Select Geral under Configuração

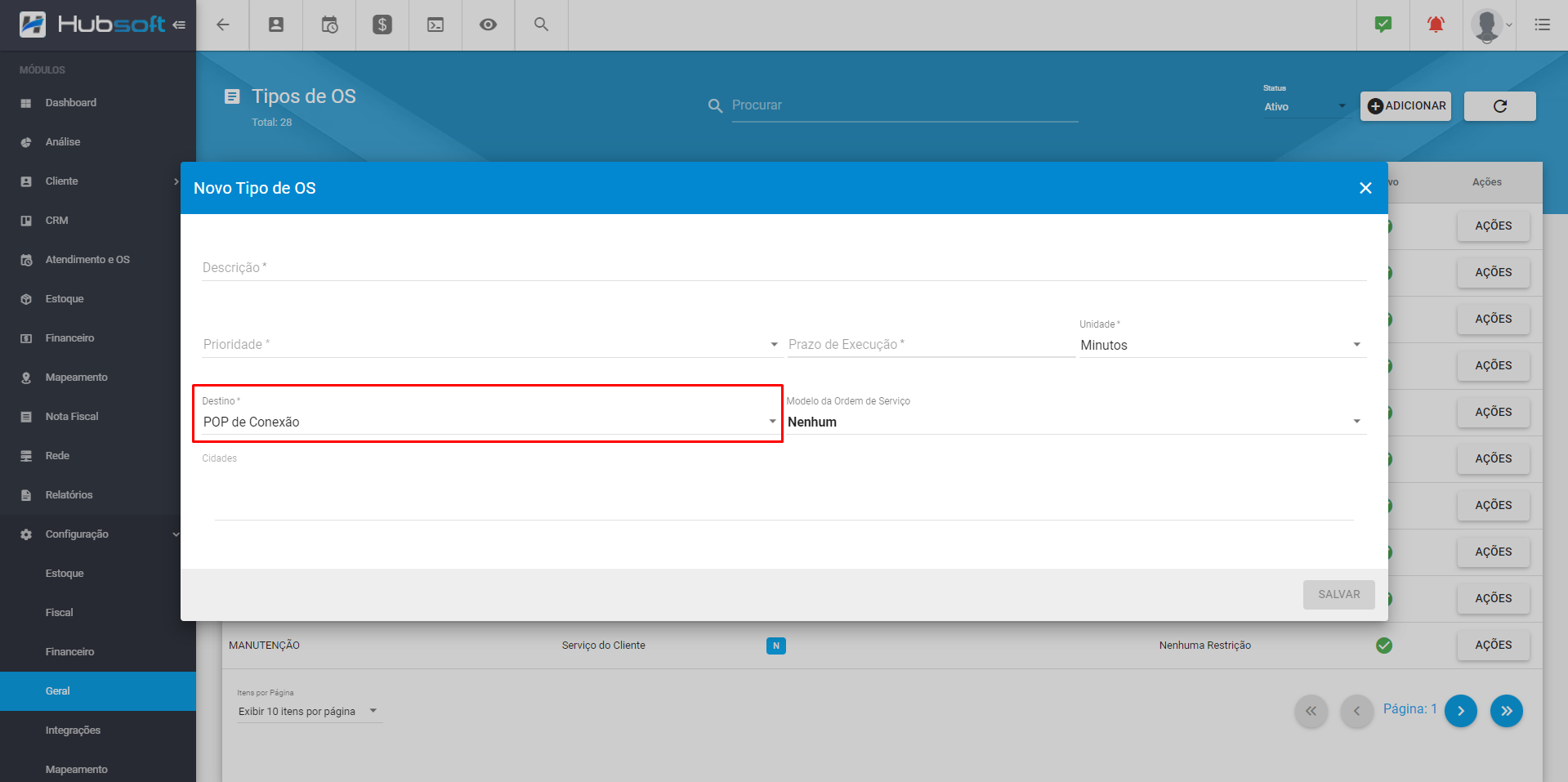[x=98, y=691]
